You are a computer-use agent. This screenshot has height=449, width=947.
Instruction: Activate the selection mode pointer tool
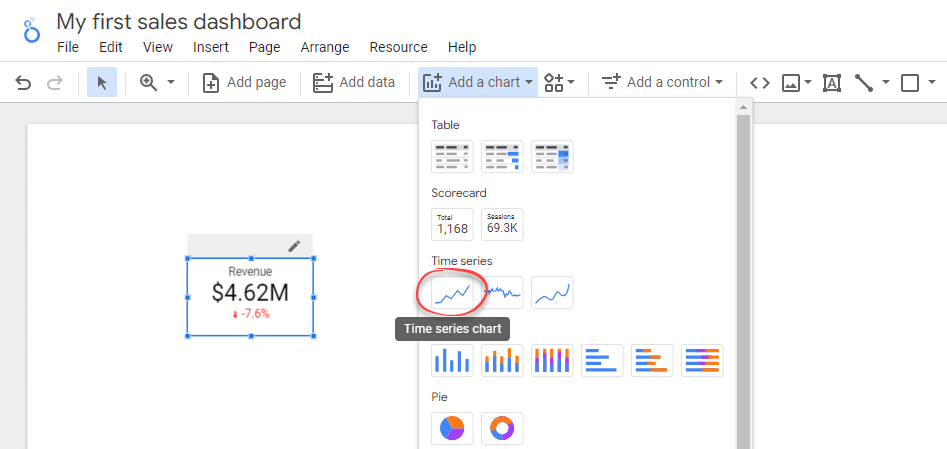point(102,83)
